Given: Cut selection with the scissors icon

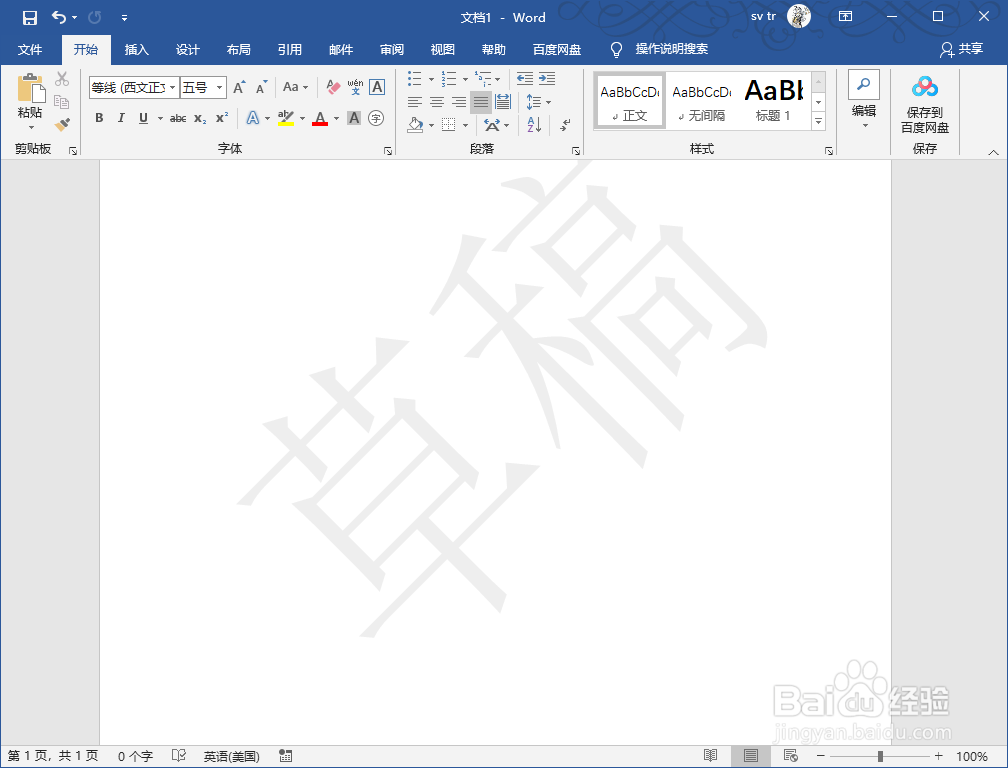Looking at the screenshot, I should [62, 79].
